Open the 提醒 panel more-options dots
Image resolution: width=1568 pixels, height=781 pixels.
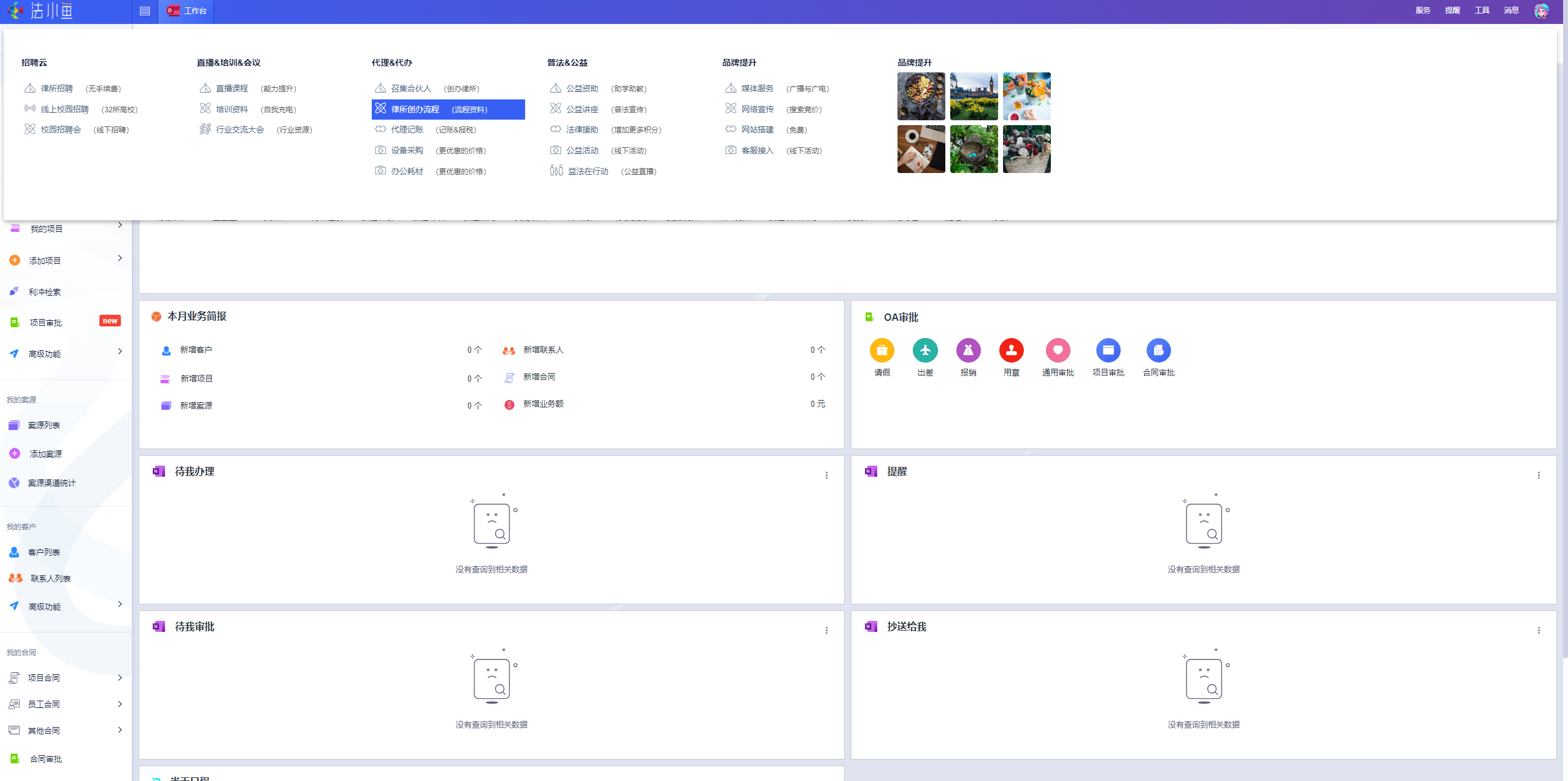tap(1538, 475)
